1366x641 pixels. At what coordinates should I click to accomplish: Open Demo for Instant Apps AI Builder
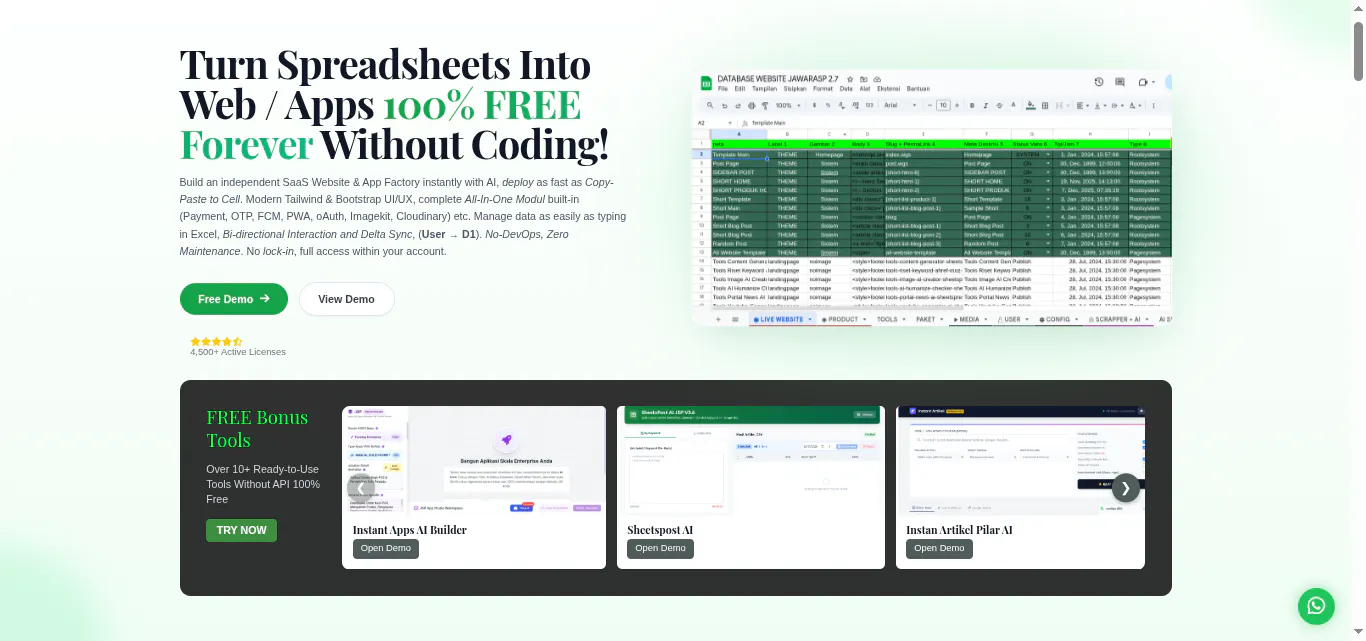(386, 548)
